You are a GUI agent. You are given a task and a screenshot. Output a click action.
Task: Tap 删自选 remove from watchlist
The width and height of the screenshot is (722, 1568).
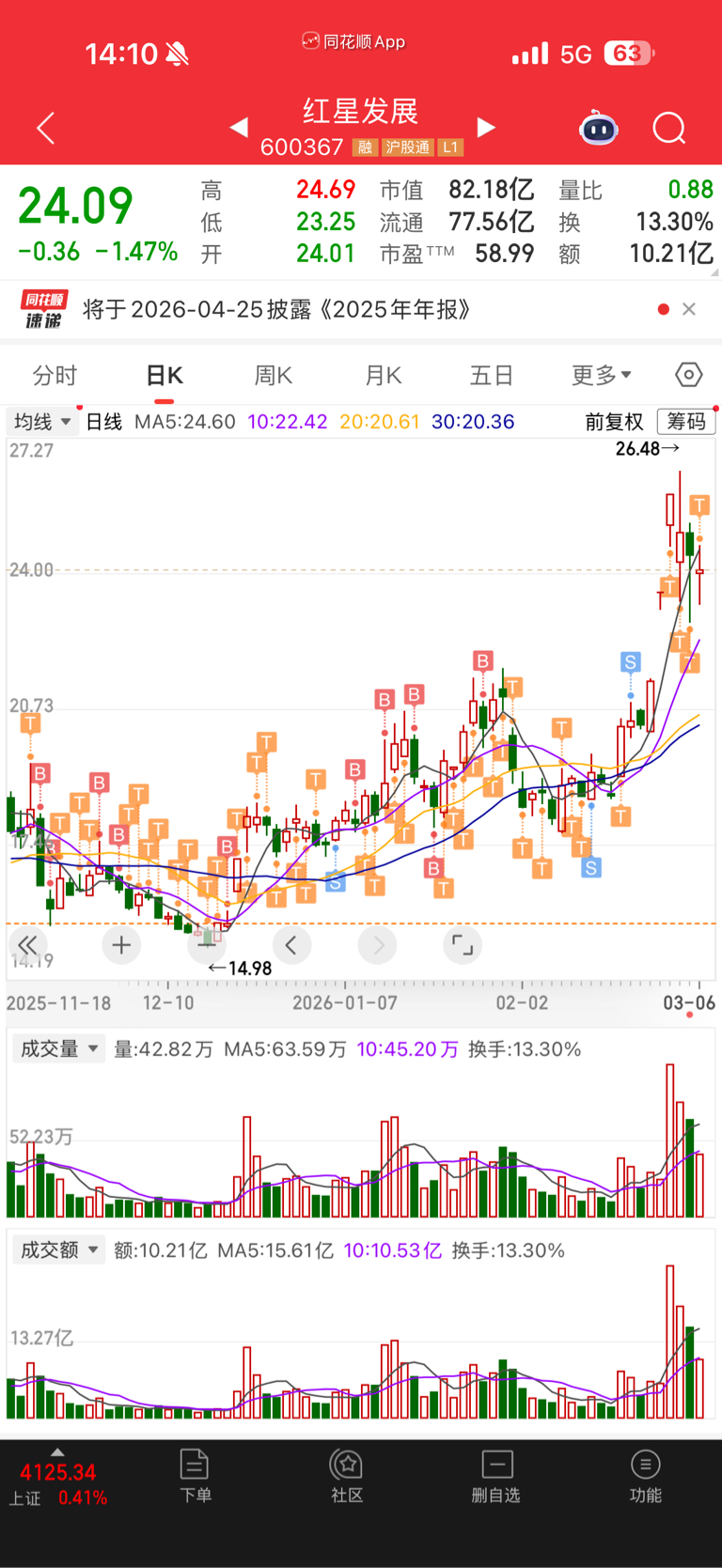(495, 1476)
